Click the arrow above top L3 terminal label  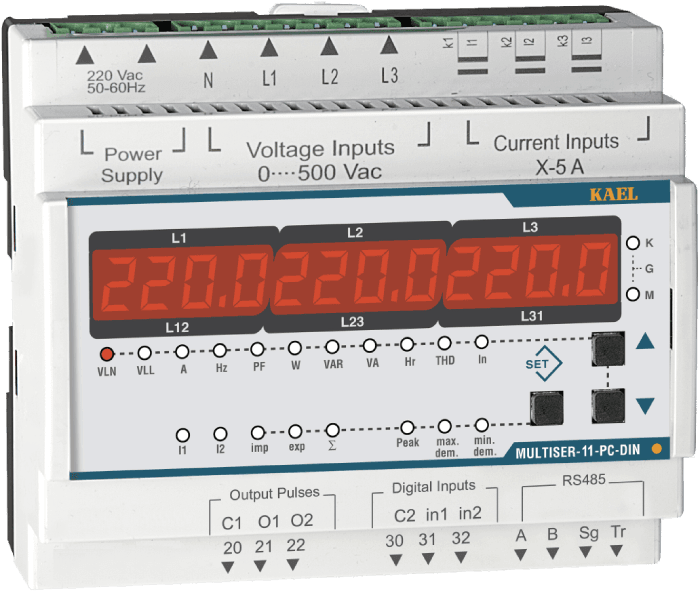tap(389, 45)
